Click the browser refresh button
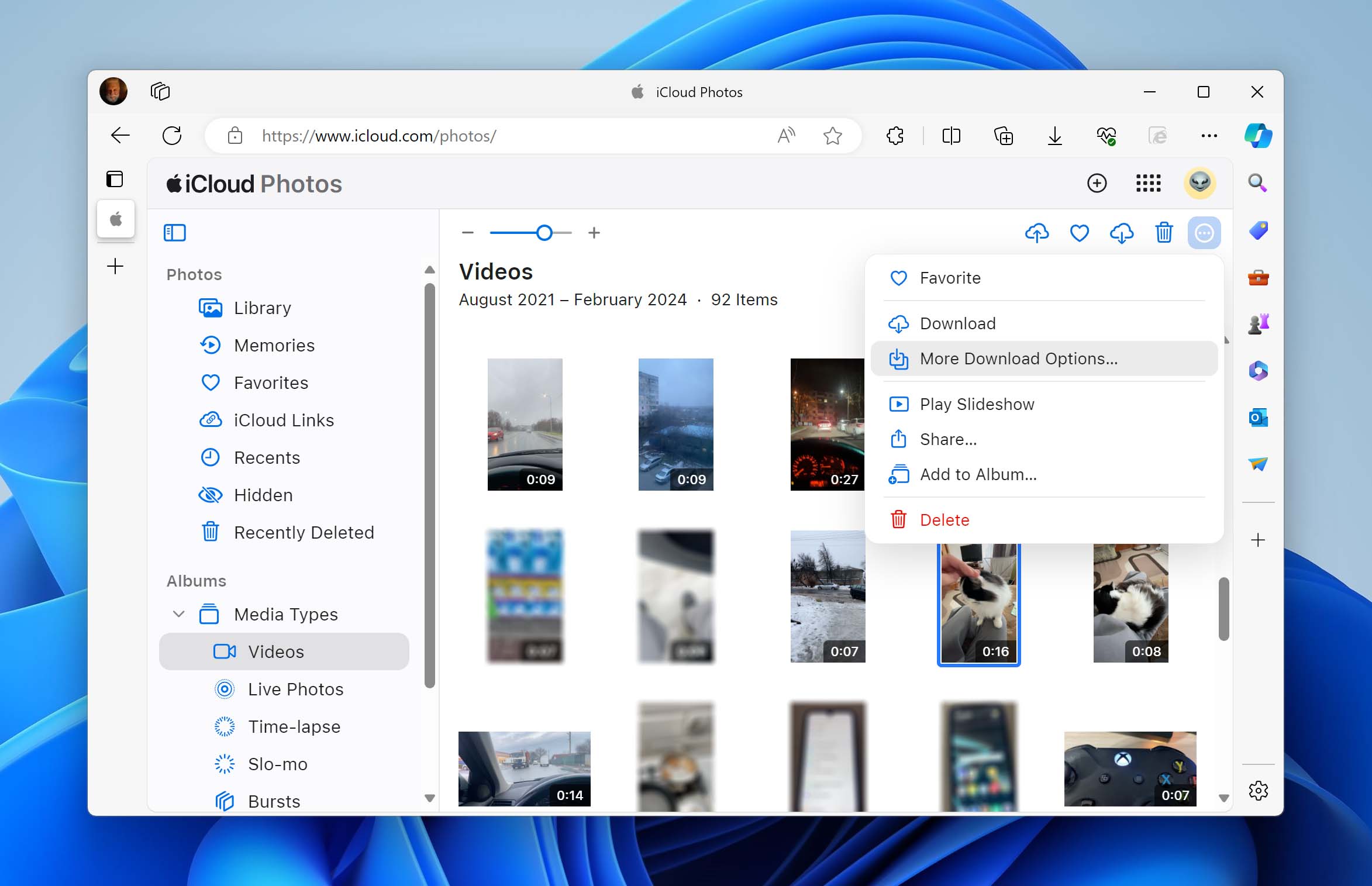Screen dimensions: 1372x886 click(x=172, y=136)
